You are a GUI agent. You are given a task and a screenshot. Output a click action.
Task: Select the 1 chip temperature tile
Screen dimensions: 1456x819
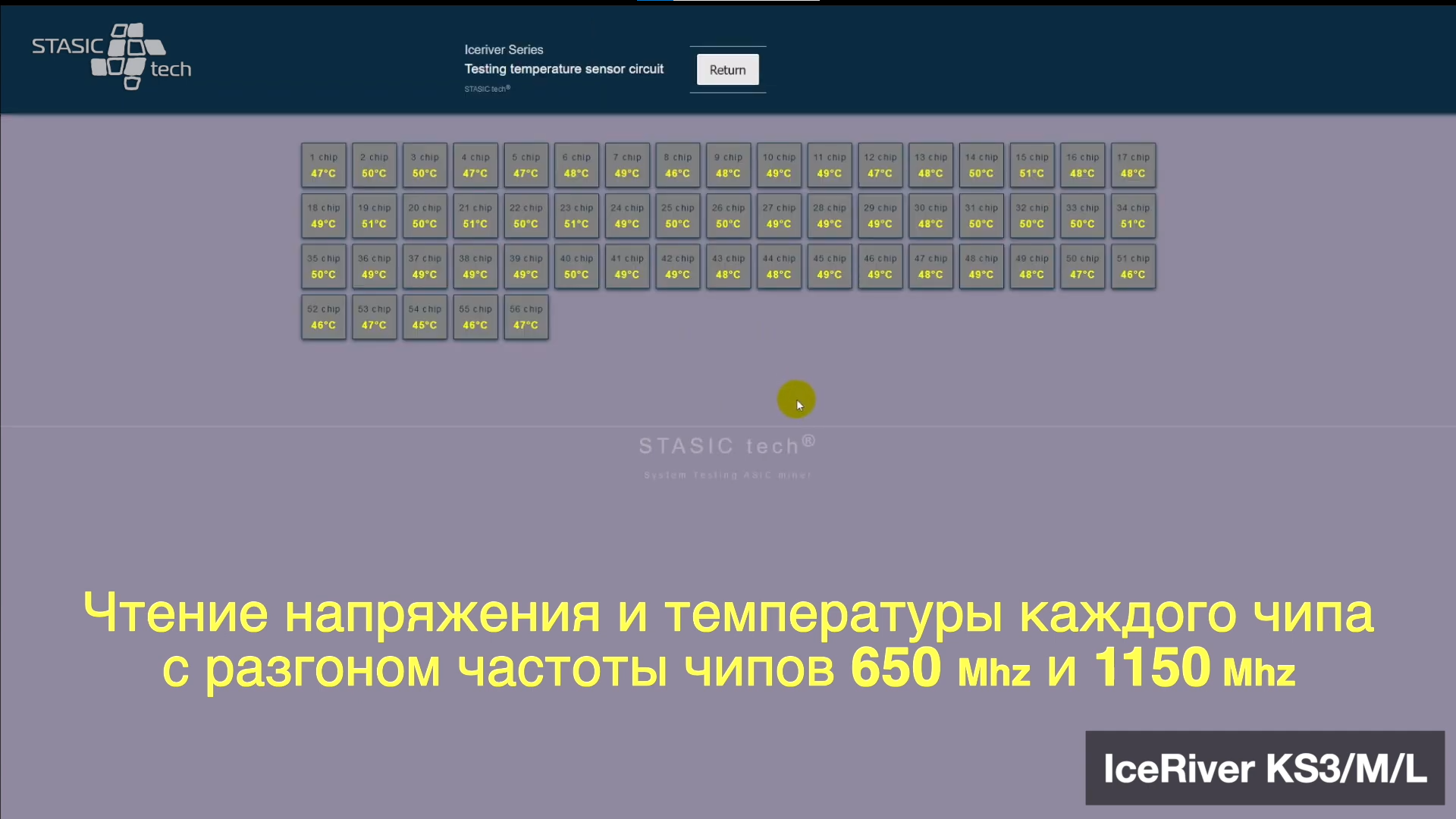click(324, 165)
